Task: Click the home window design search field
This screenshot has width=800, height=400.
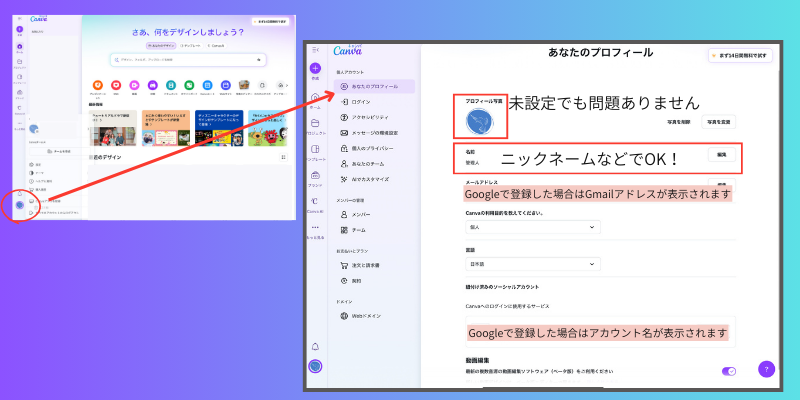Action: 188,60
